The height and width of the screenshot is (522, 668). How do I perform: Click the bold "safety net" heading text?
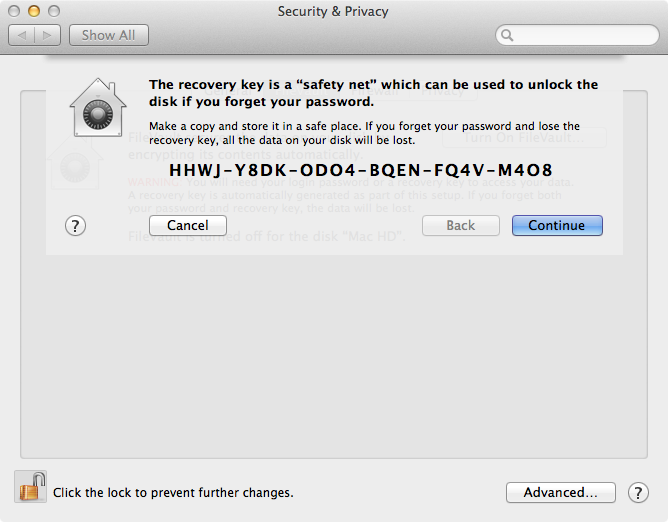pos(373,93)
